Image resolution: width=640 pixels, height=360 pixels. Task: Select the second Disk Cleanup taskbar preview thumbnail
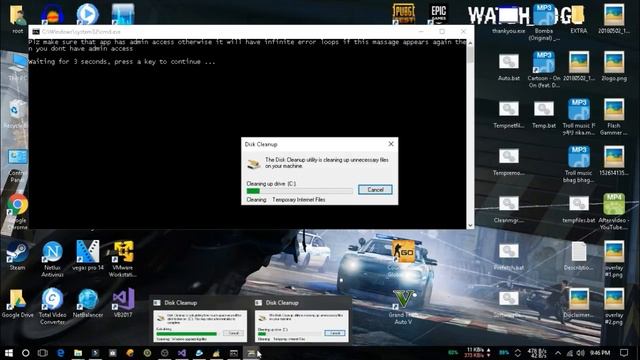click(x=302, y=321)
